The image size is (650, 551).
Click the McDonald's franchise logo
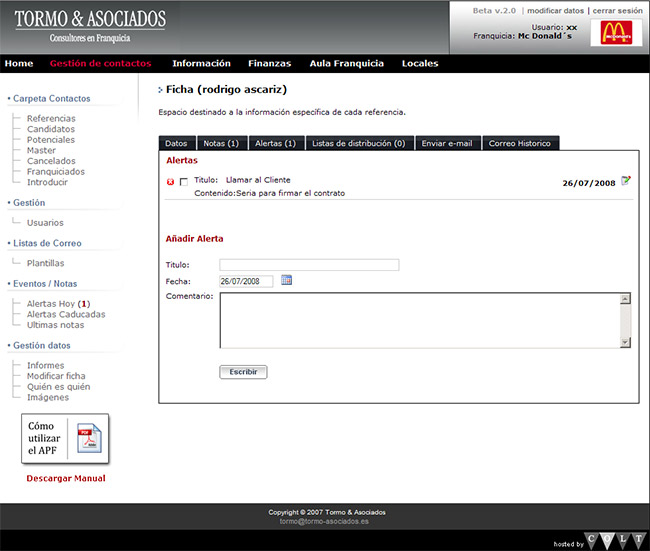pyautogui.click(x=615, y=32)
